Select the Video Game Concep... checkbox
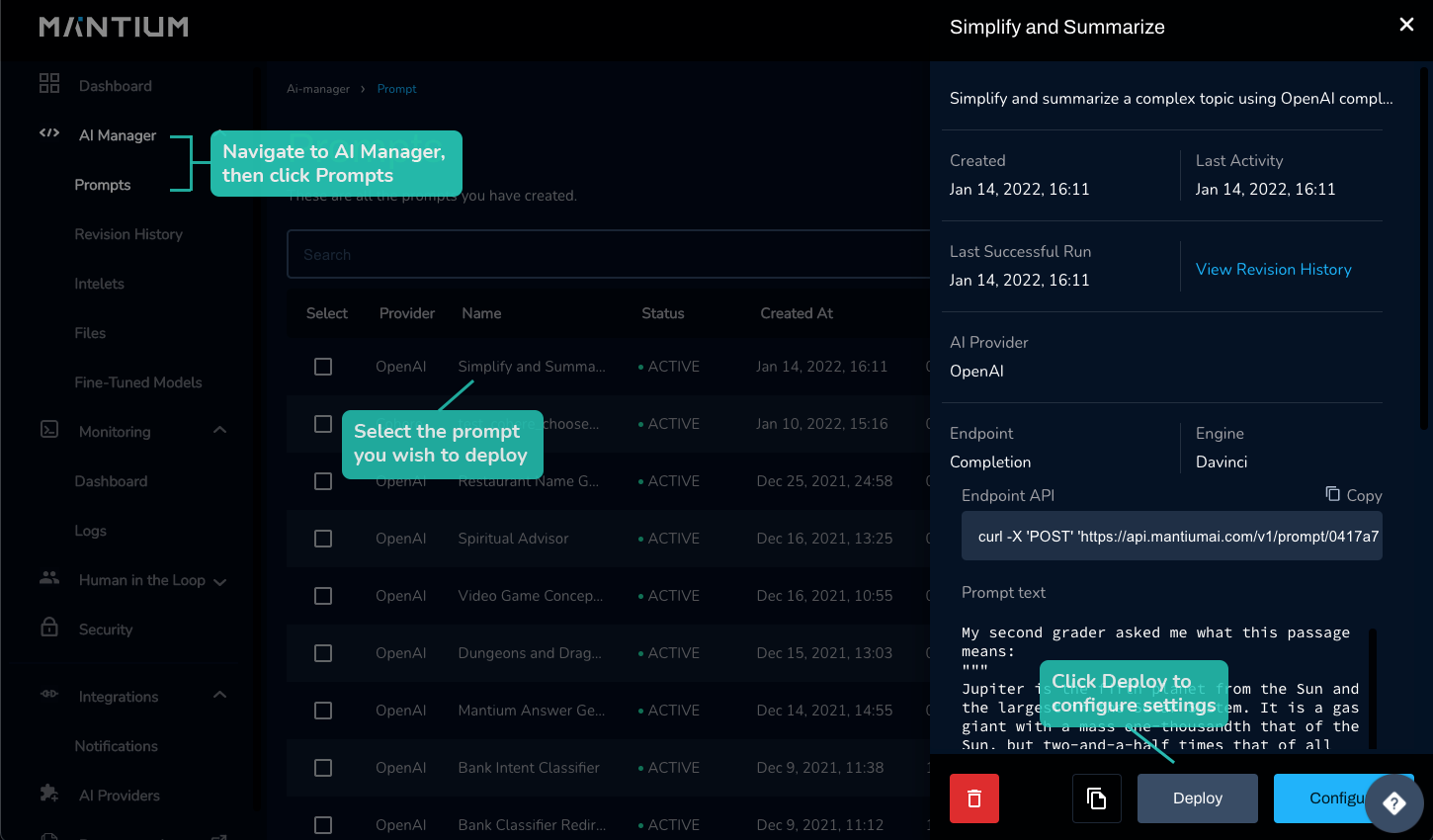Viewport: 1433px width, 840px height. [x=323, y=596]
